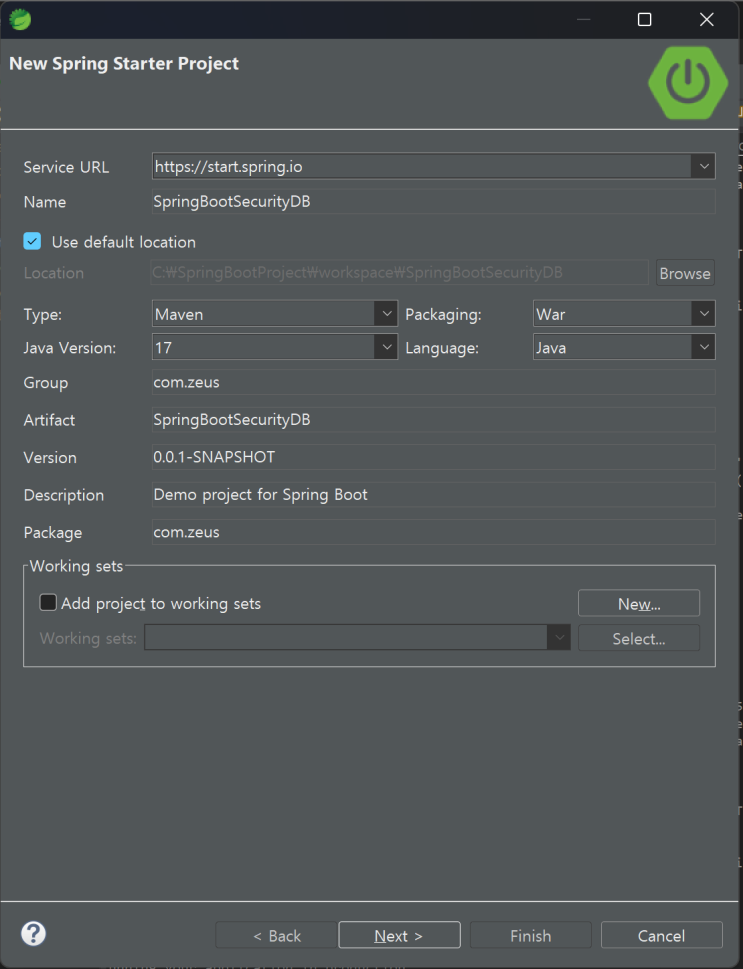The height and width of the screenshot is (969, 743).
Task: Click the Service URL text https://start.spring.io
Action: click(228, 167)
